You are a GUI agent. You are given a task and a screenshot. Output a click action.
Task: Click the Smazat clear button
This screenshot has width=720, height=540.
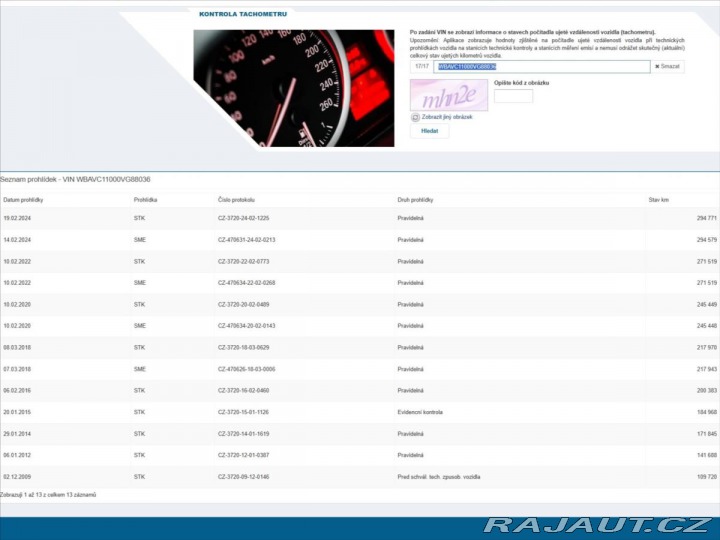click(668, 66)
